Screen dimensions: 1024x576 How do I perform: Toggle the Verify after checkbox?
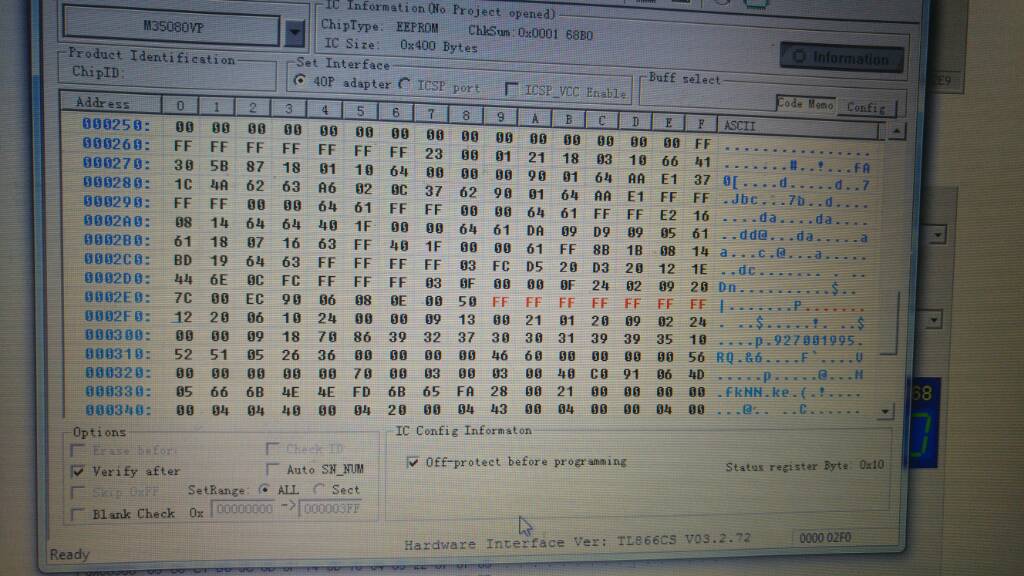(x=78, y=470)
